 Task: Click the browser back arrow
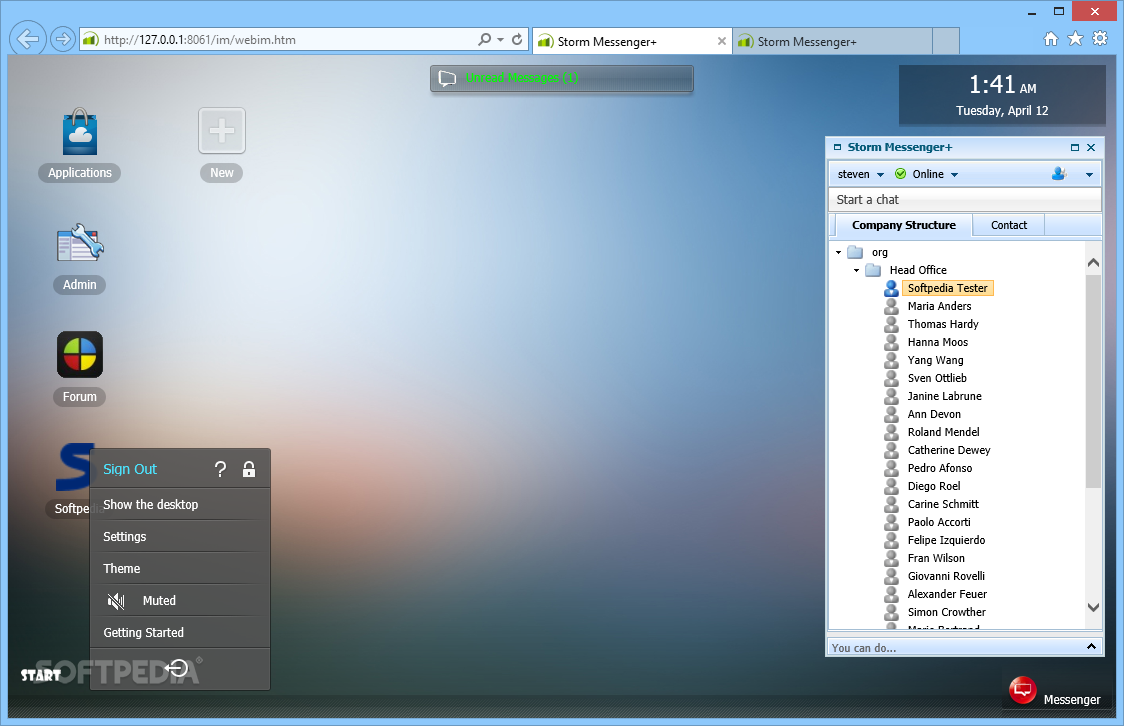coord(28,39)
